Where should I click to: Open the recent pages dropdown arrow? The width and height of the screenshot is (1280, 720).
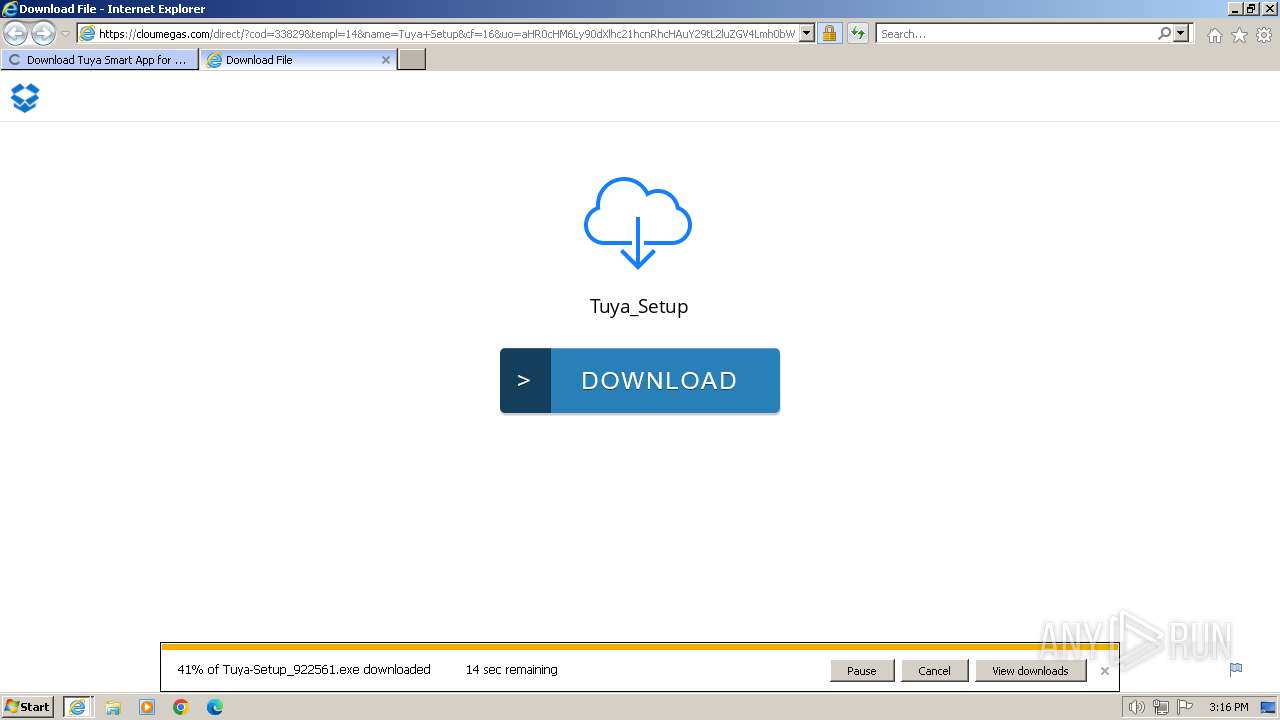click(65, 34)
